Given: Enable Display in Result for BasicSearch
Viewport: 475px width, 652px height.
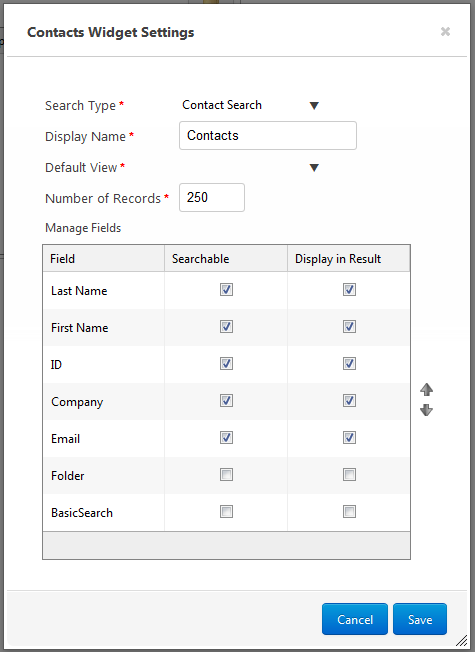Looking at the screenshot, I should point(349,511).
